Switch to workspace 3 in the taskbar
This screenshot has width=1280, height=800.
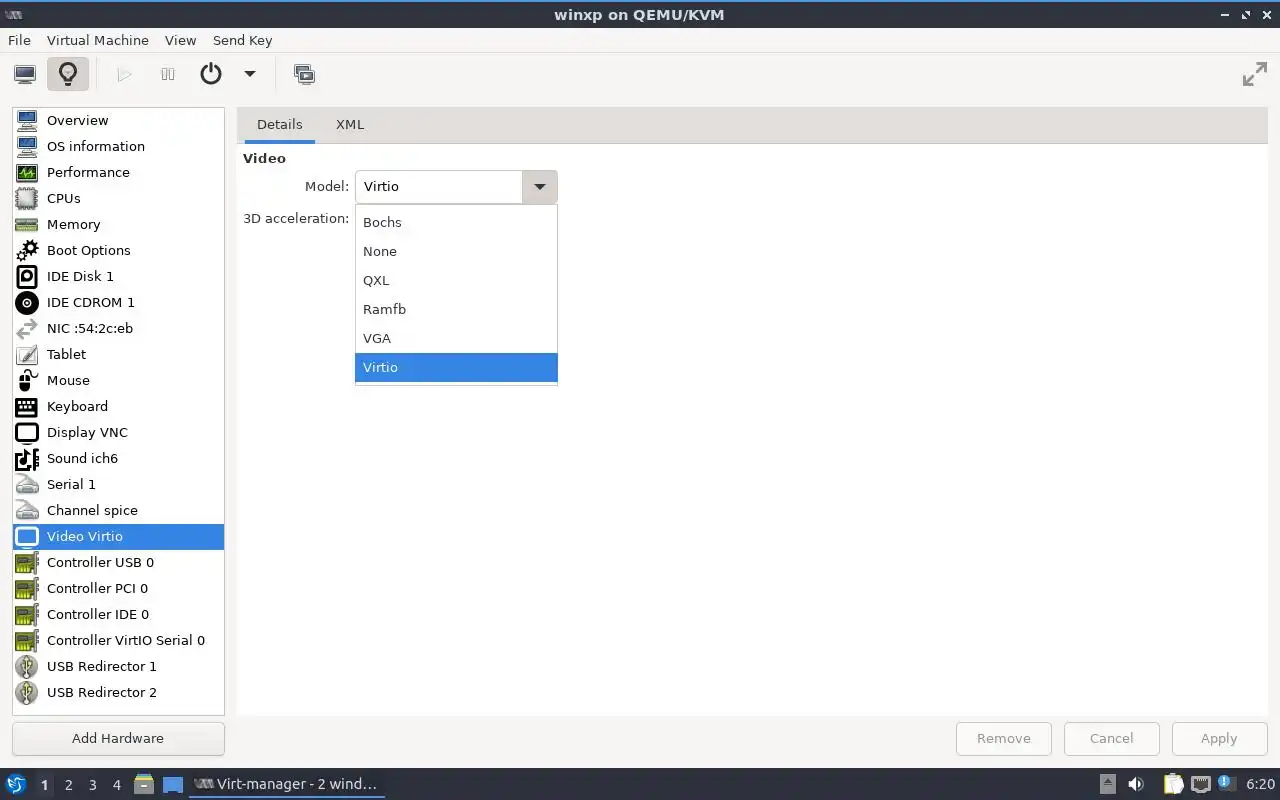(x=93, y=785)
